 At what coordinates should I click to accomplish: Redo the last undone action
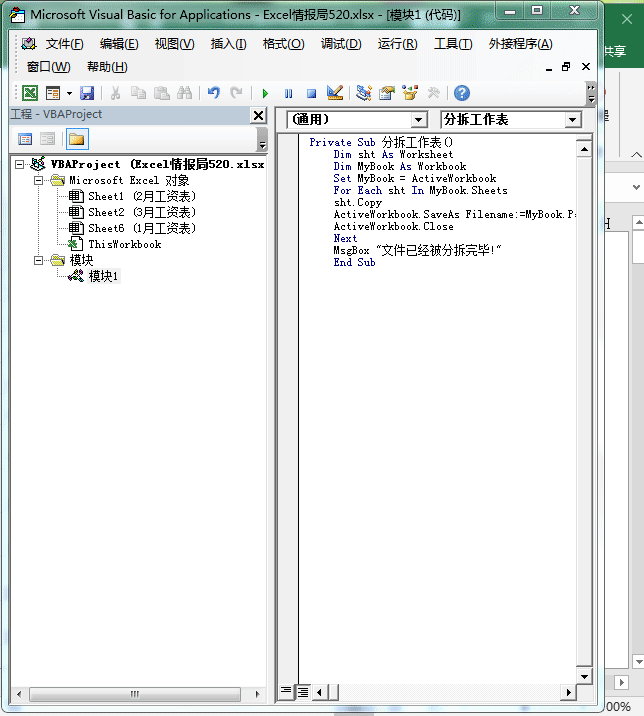[x=237, y=93]
